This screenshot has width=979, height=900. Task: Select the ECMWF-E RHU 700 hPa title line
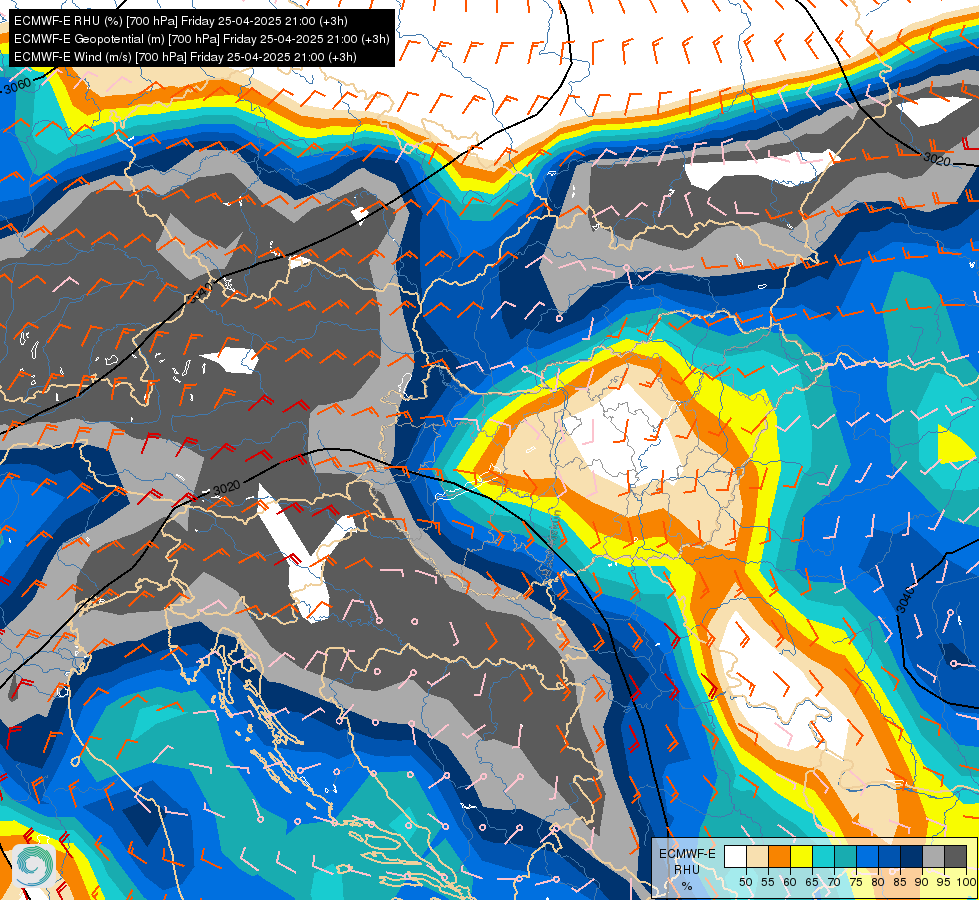pyautogui.click(x=180, y=21)
